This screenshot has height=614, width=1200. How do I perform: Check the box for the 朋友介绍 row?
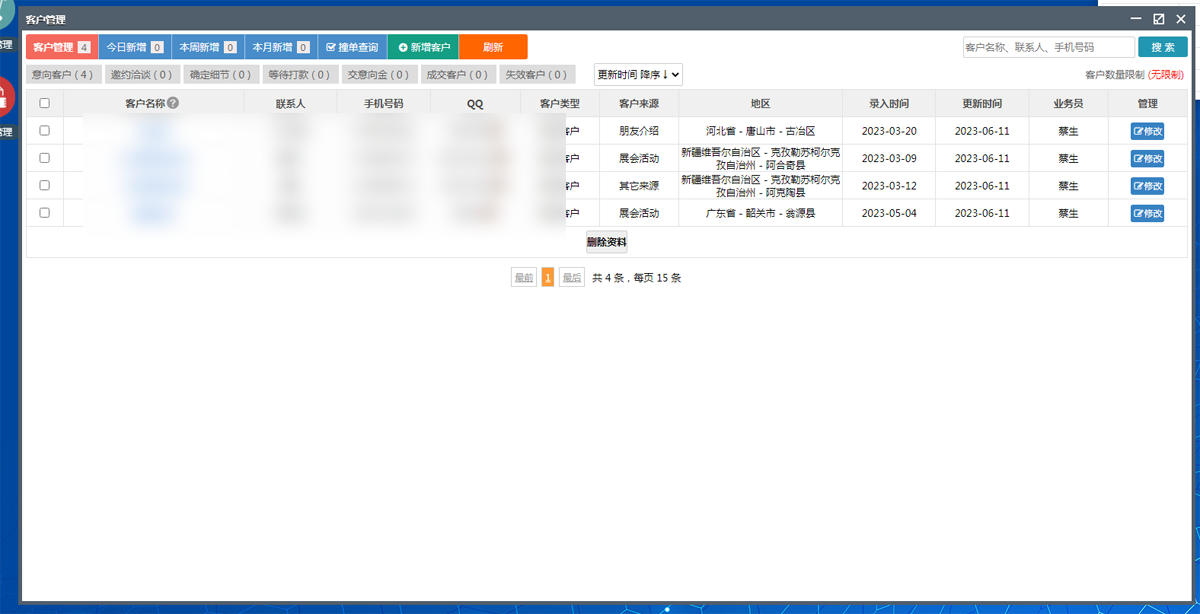44,131
